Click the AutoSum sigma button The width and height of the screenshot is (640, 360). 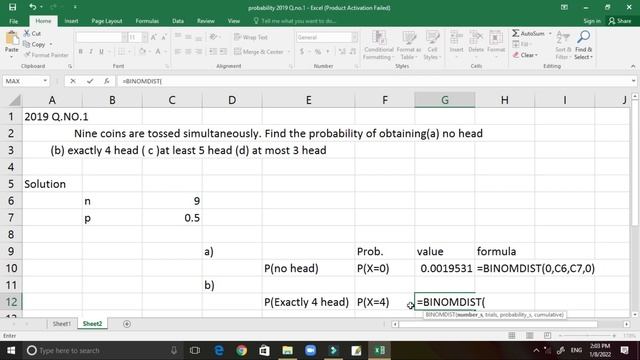pyautogui.click(x=529, y=33)
